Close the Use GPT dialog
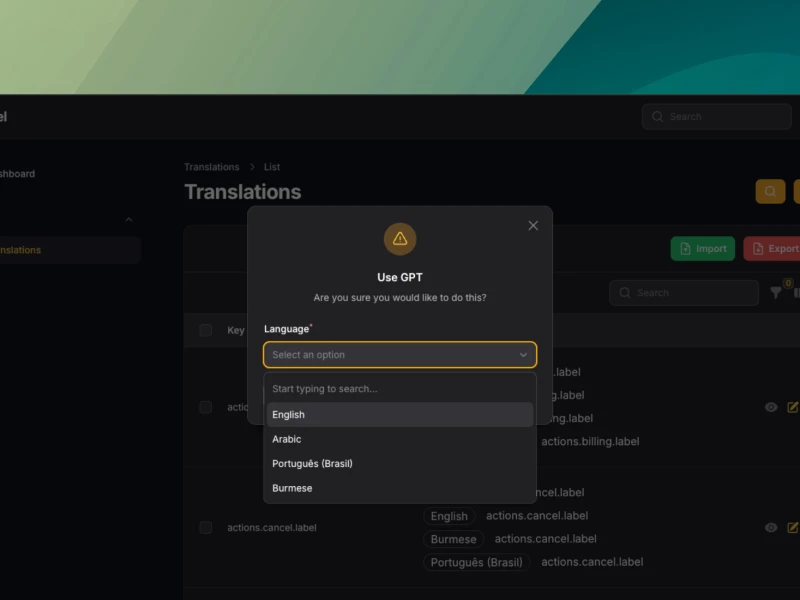This screenshot has height=600, width=800. pos(533,226)
